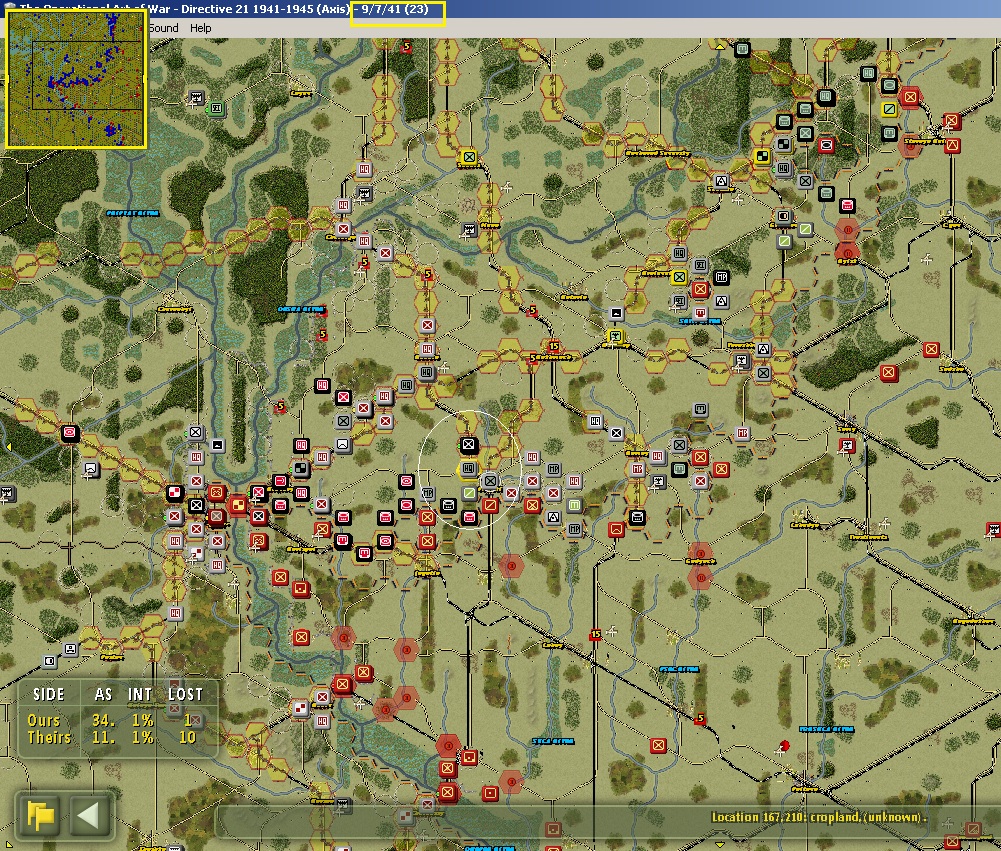Viewport: 1001px width, 851px height.
Task: Click the 'Ours' row label in the stats panel
Action: tap(43, 720)
